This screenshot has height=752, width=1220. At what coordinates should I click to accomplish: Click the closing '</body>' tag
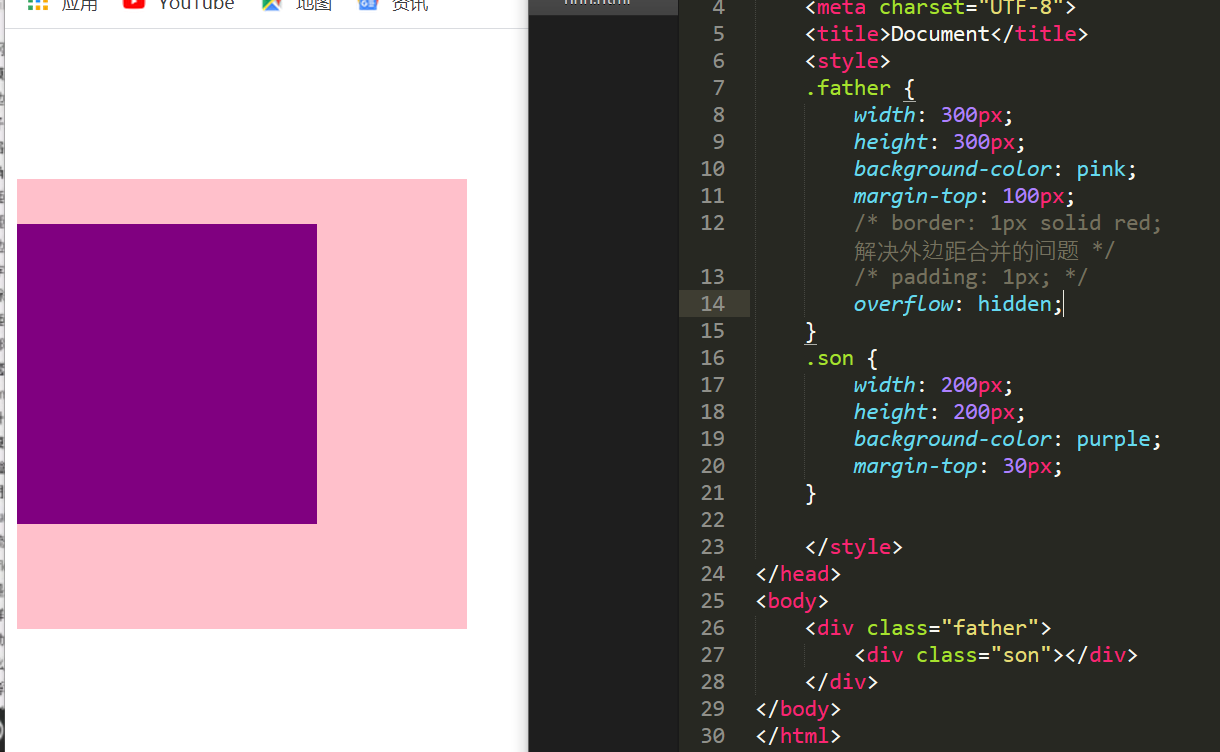(x=798, y=709)
